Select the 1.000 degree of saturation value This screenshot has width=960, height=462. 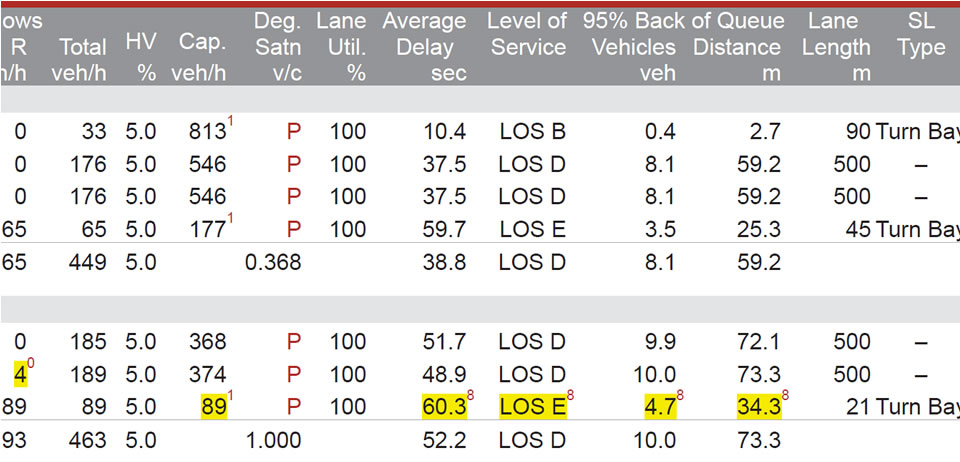pyautogui.click(x=272, y=438)
